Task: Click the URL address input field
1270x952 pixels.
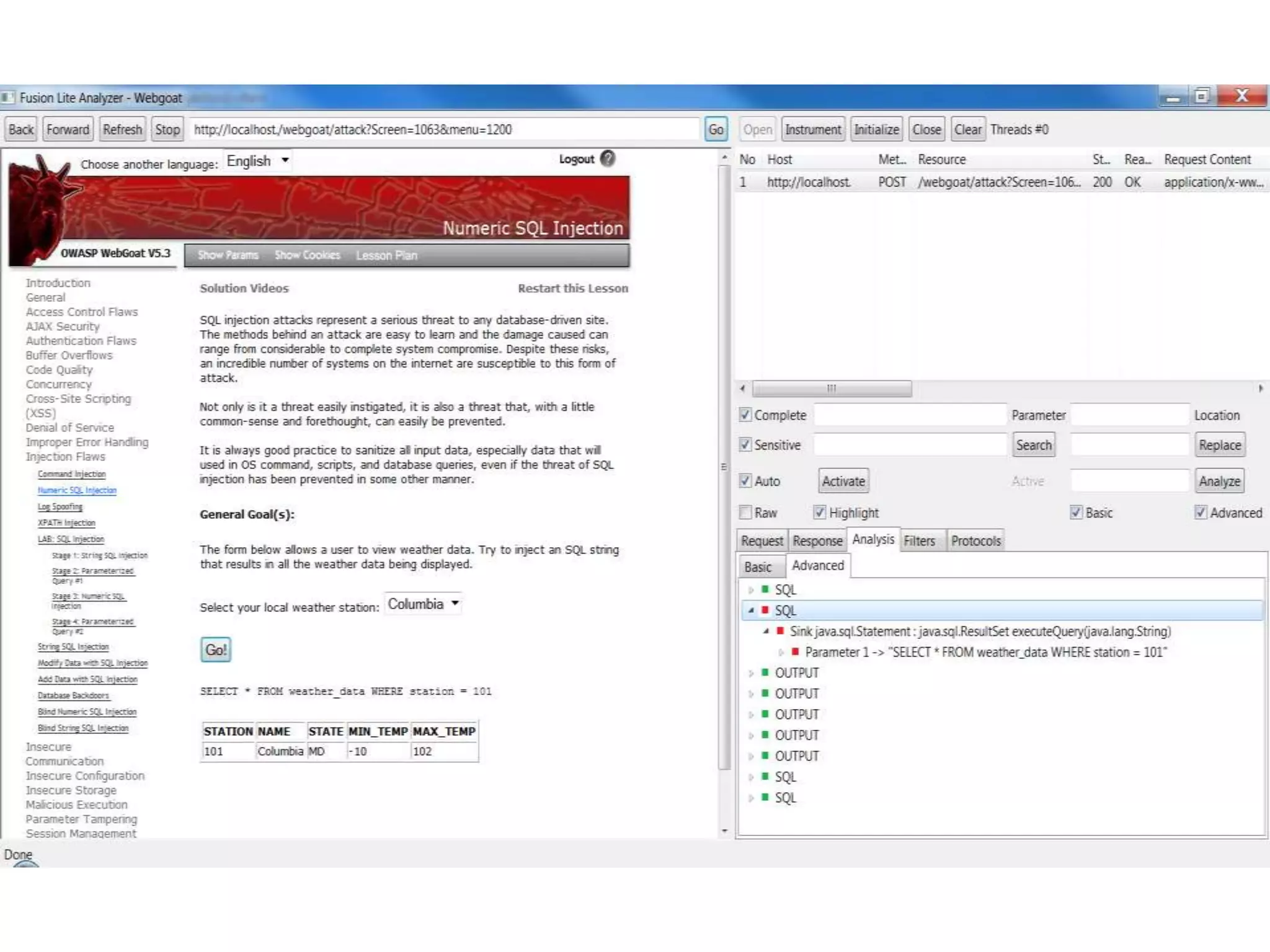Action: [x=444, y=130]
